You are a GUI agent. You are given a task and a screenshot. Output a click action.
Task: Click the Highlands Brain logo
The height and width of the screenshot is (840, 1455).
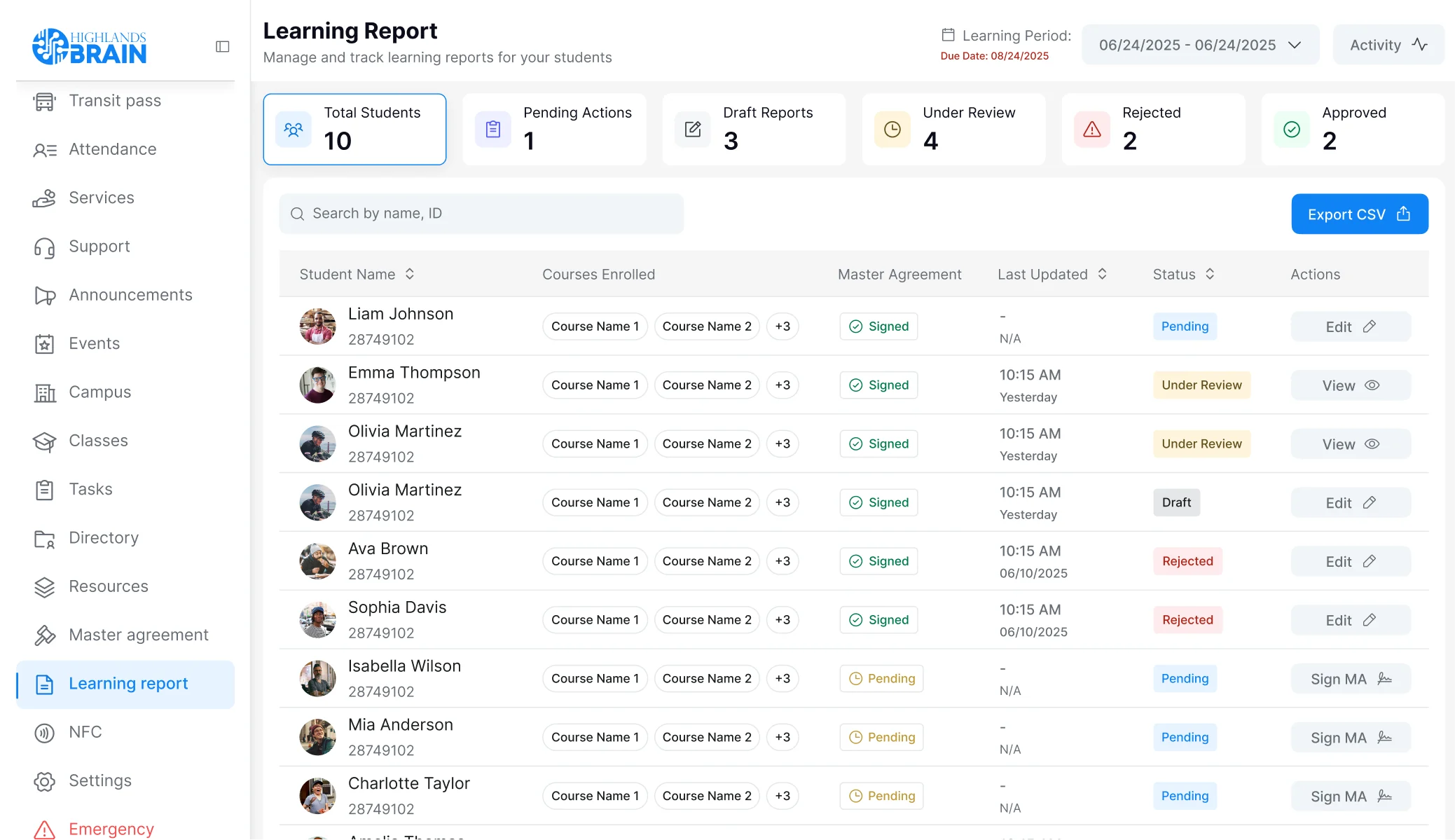tap(90, 46)
